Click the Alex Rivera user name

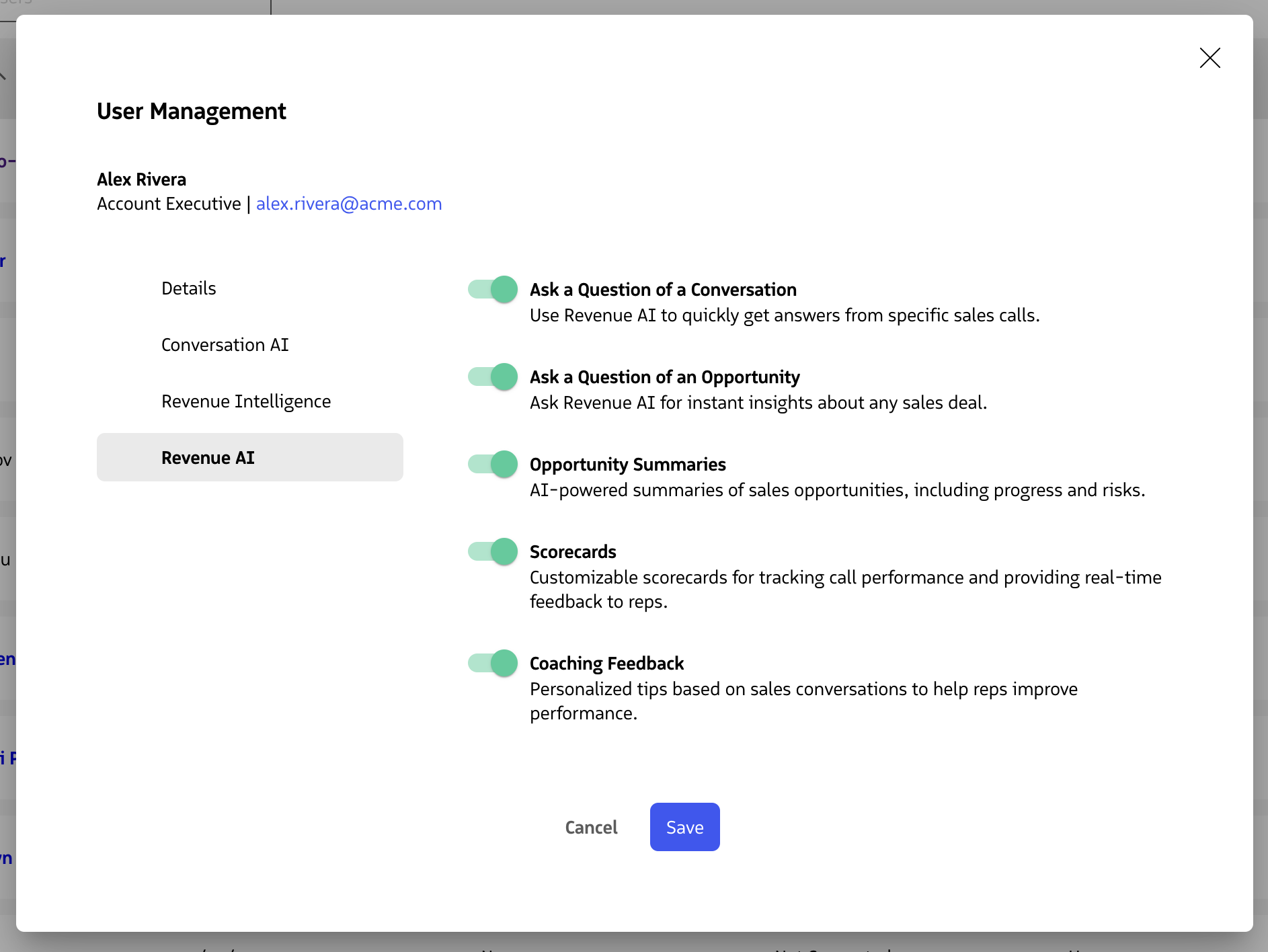tap(142, 180)
